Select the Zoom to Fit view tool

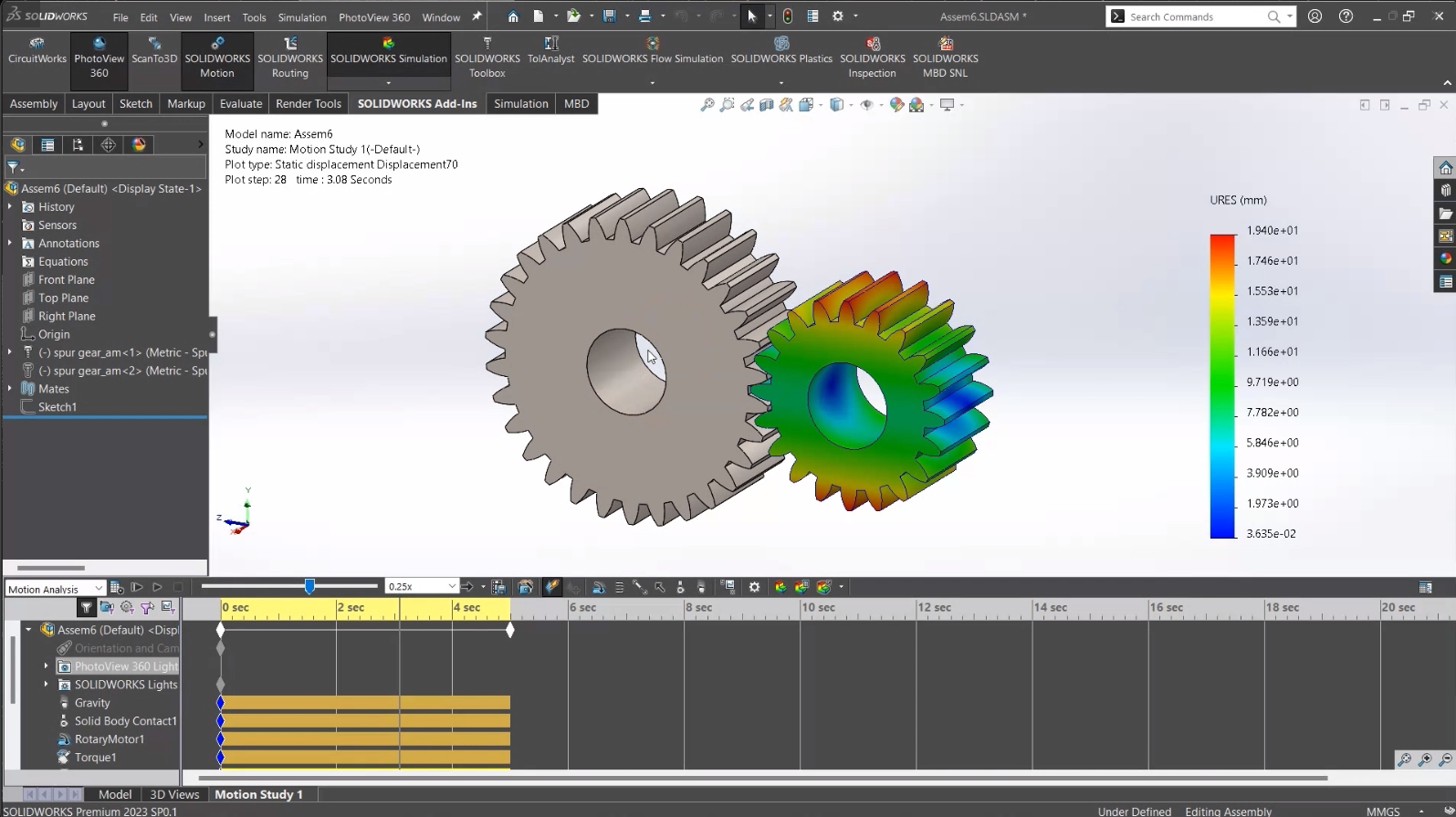[707, 105]
